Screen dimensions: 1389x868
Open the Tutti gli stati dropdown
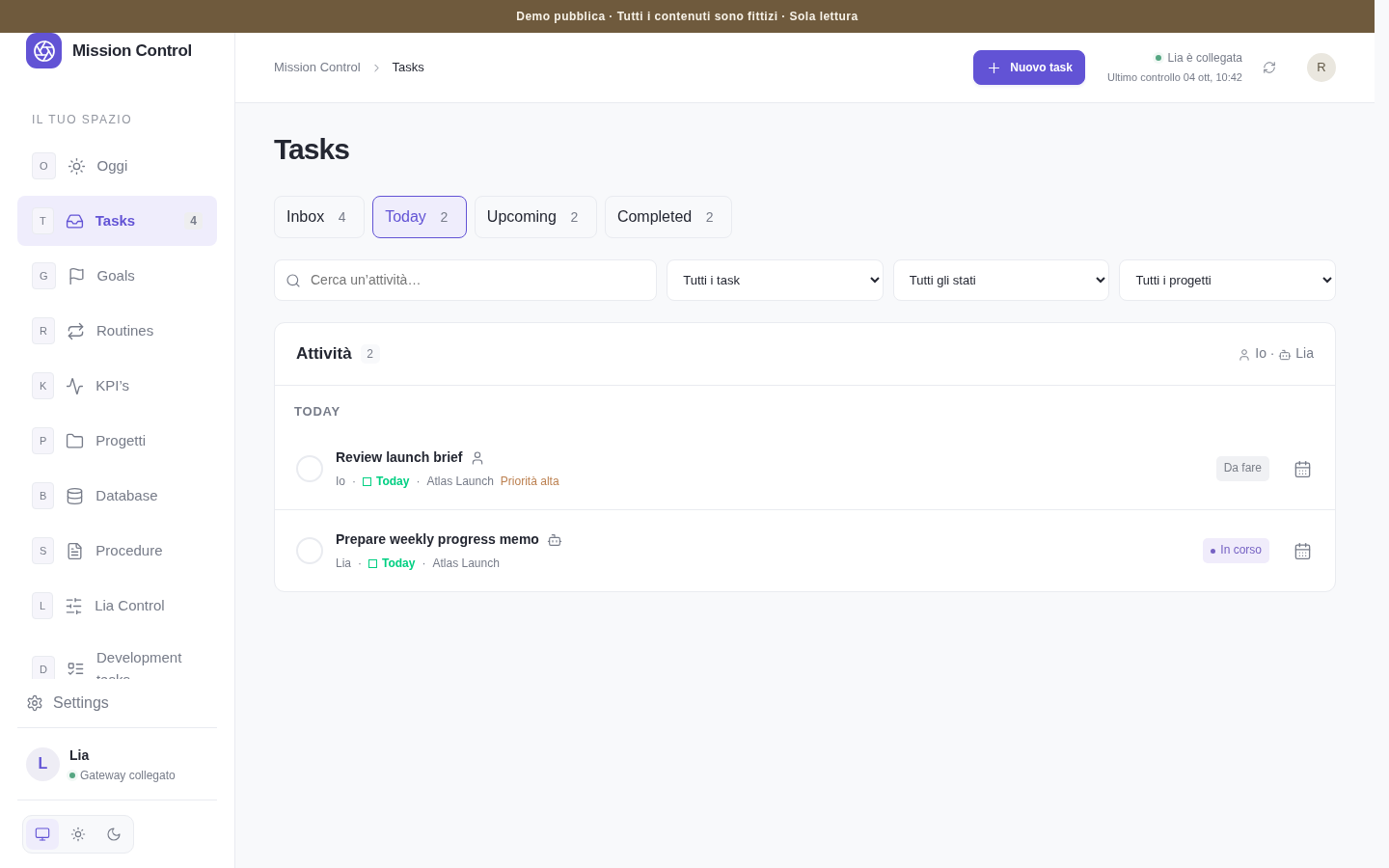(1001, 280)
